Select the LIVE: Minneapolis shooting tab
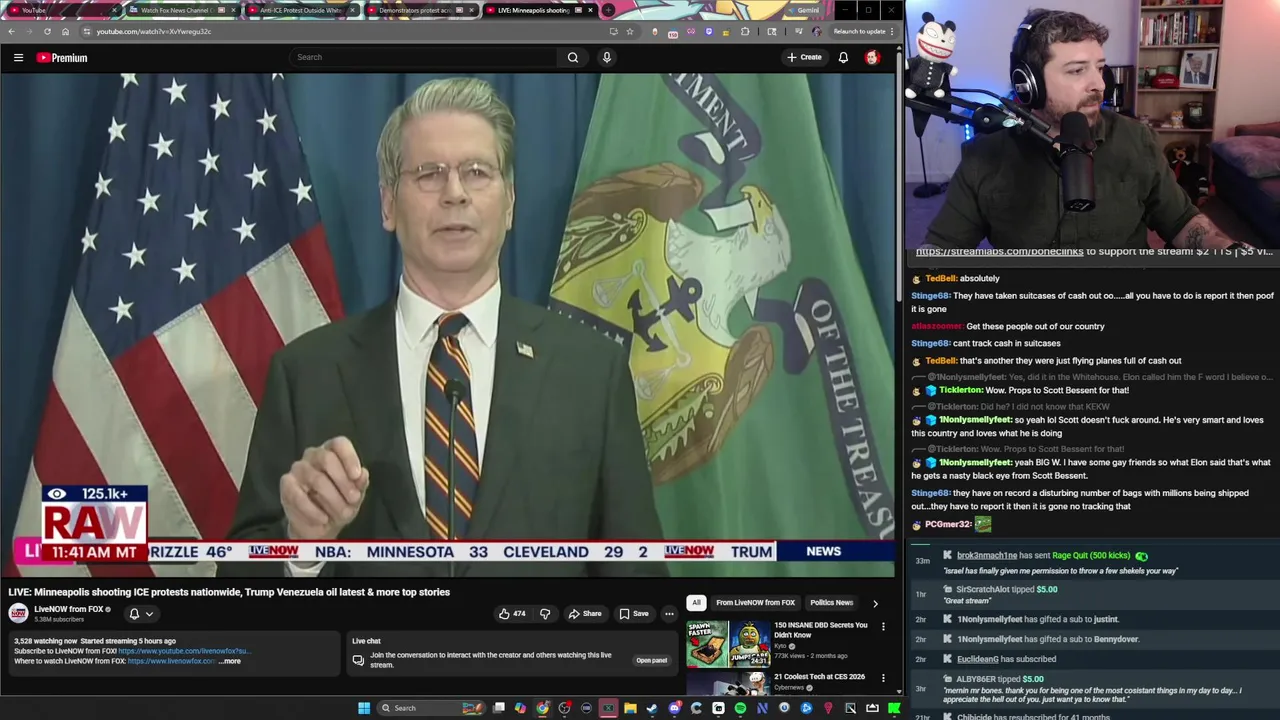 (x=538, y=10)
